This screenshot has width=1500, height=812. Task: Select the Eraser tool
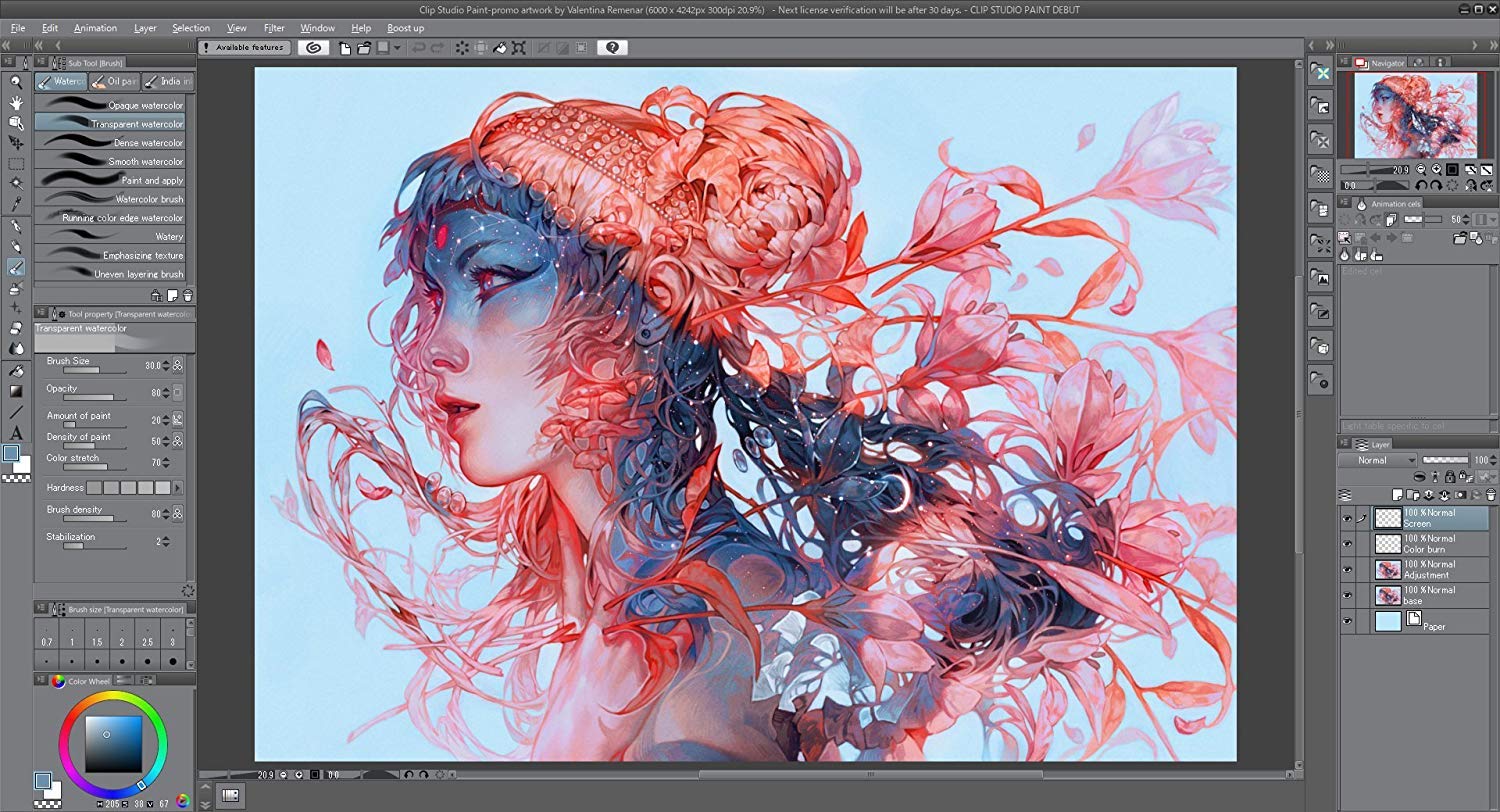[15, 330]
